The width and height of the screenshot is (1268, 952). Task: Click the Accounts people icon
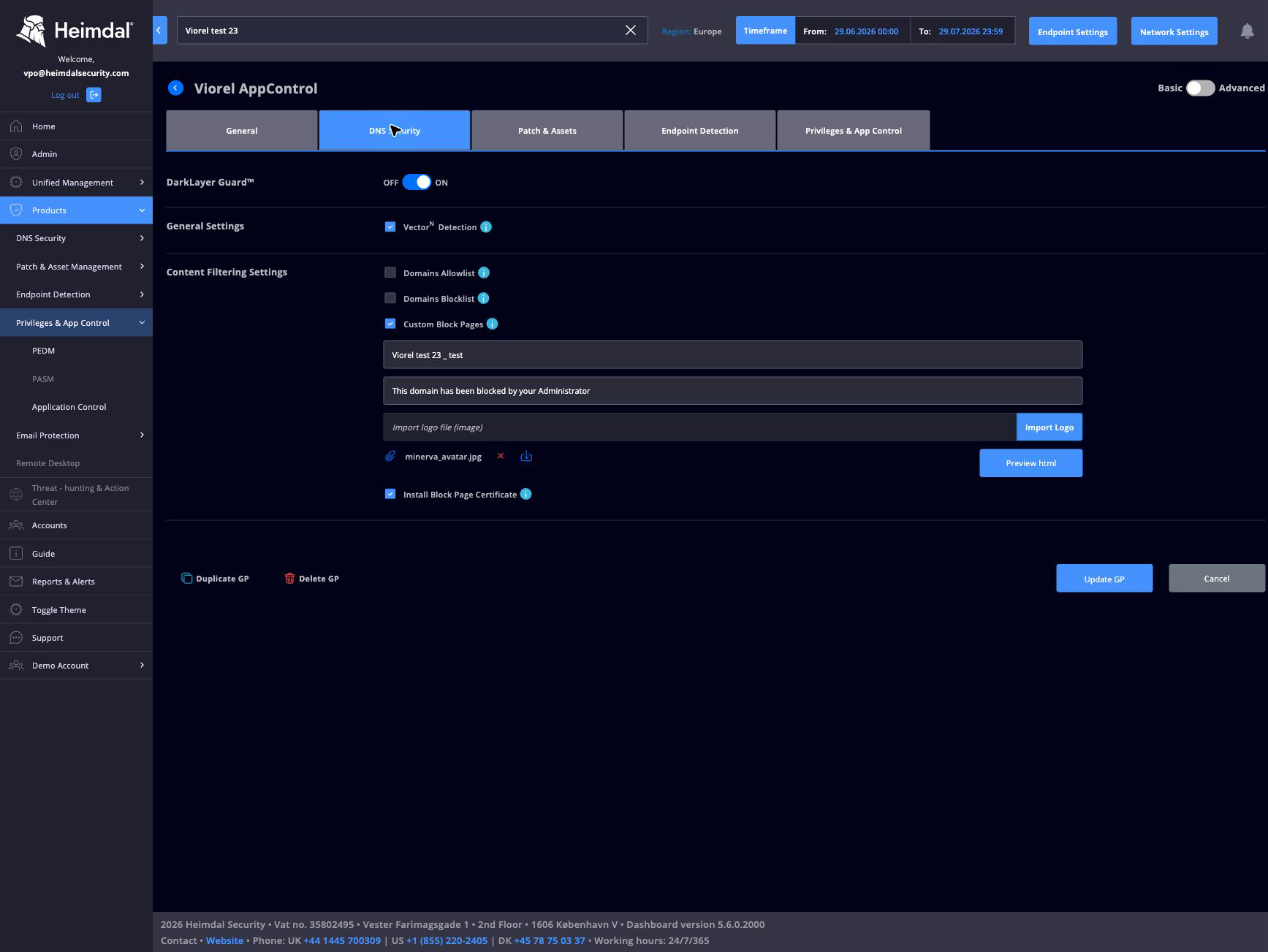coord(16,525)
